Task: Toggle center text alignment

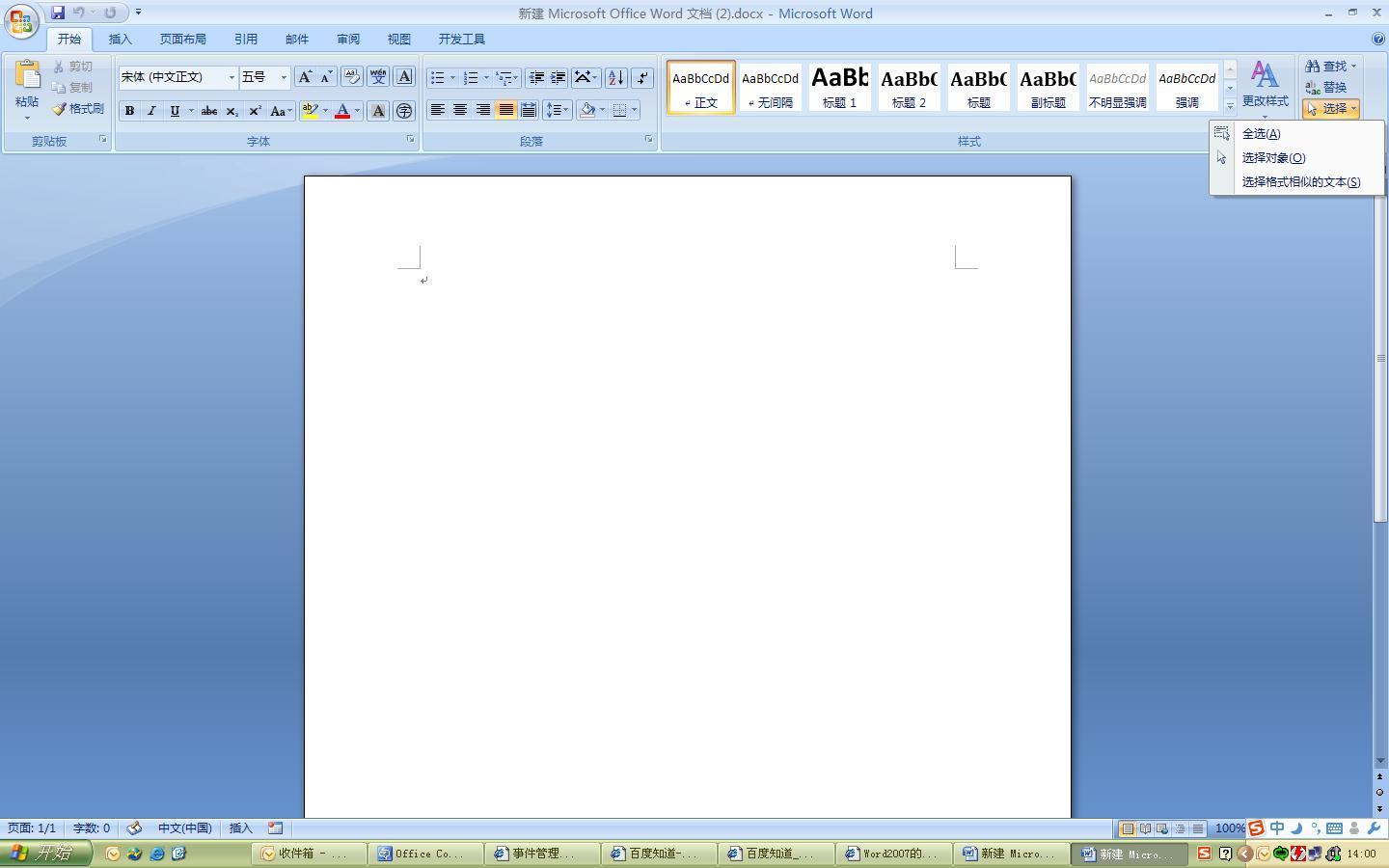Action: [460, 110]
